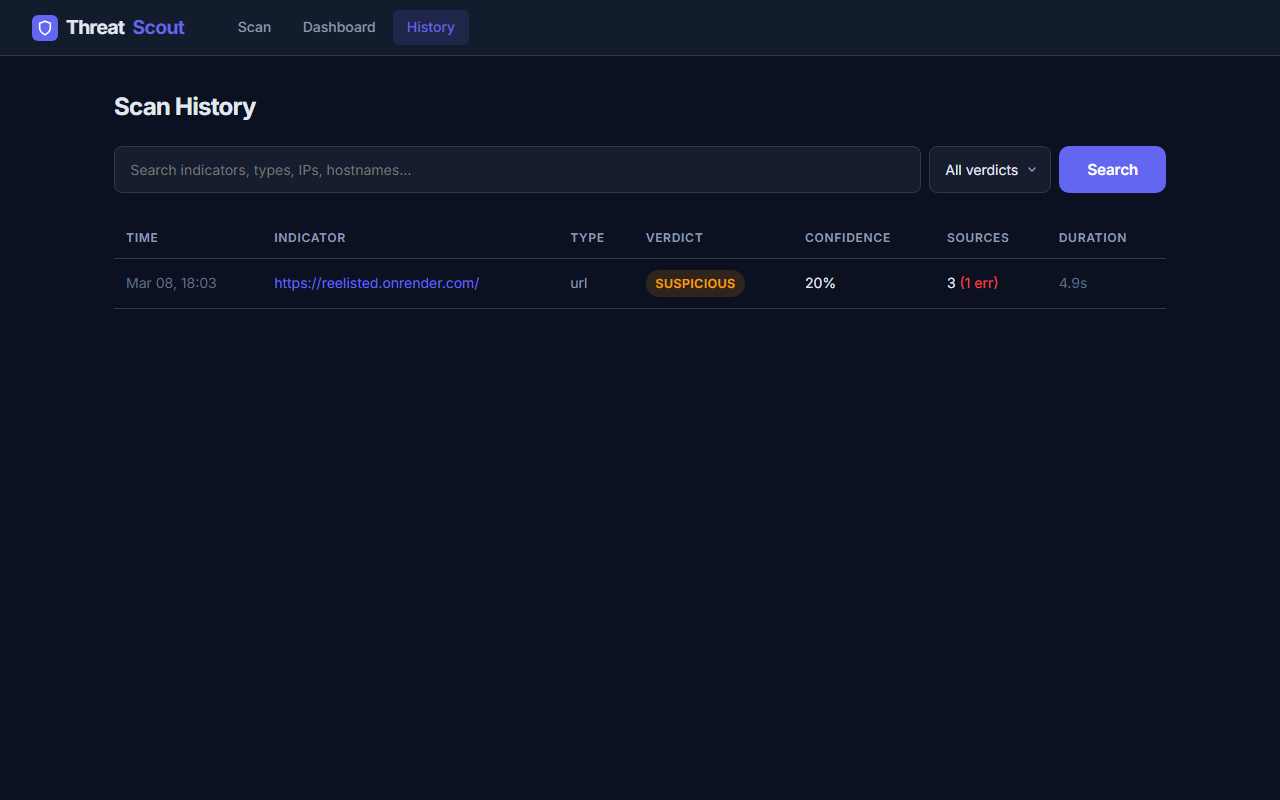Viewport: 1280px width, 800px height.
Task: Click the Scan History heading
Action: pyautogui.click(x=185, y=107)
